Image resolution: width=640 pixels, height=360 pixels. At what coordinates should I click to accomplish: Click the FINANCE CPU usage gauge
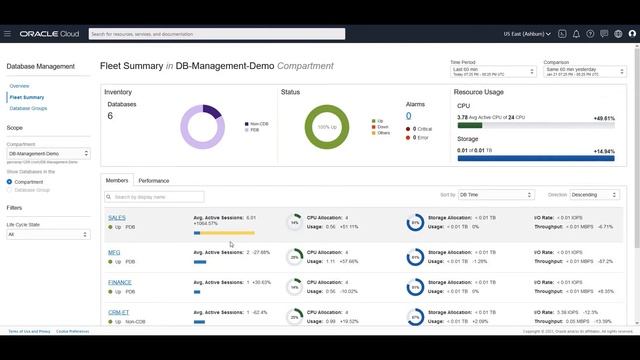[294, 287]
